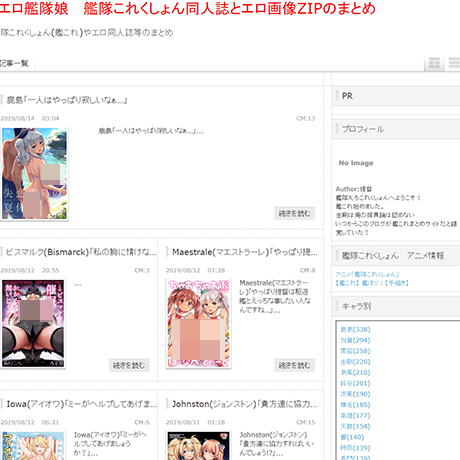This screenshot has height=460, width=460.
Task: Open character category with count (140)
Action: point(352,437)
